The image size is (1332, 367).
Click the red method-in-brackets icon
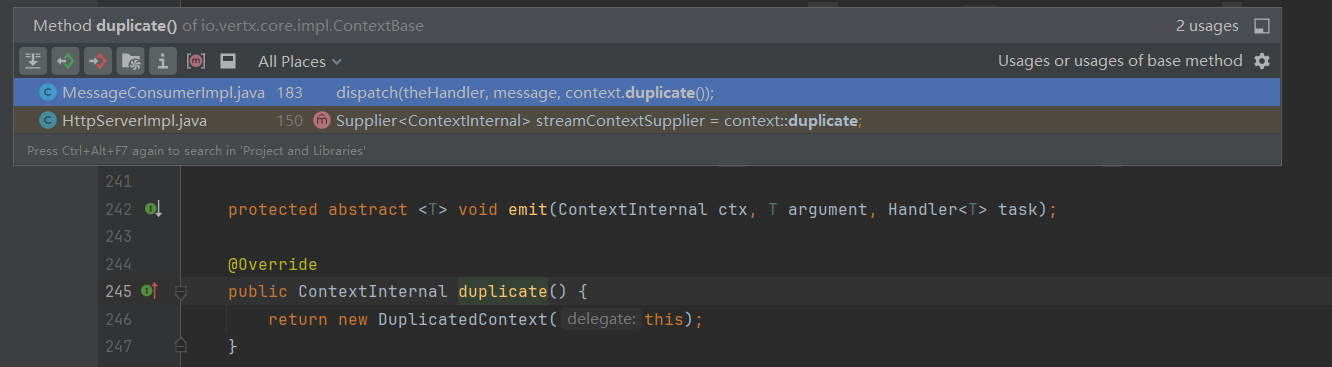tap(196, 61)
